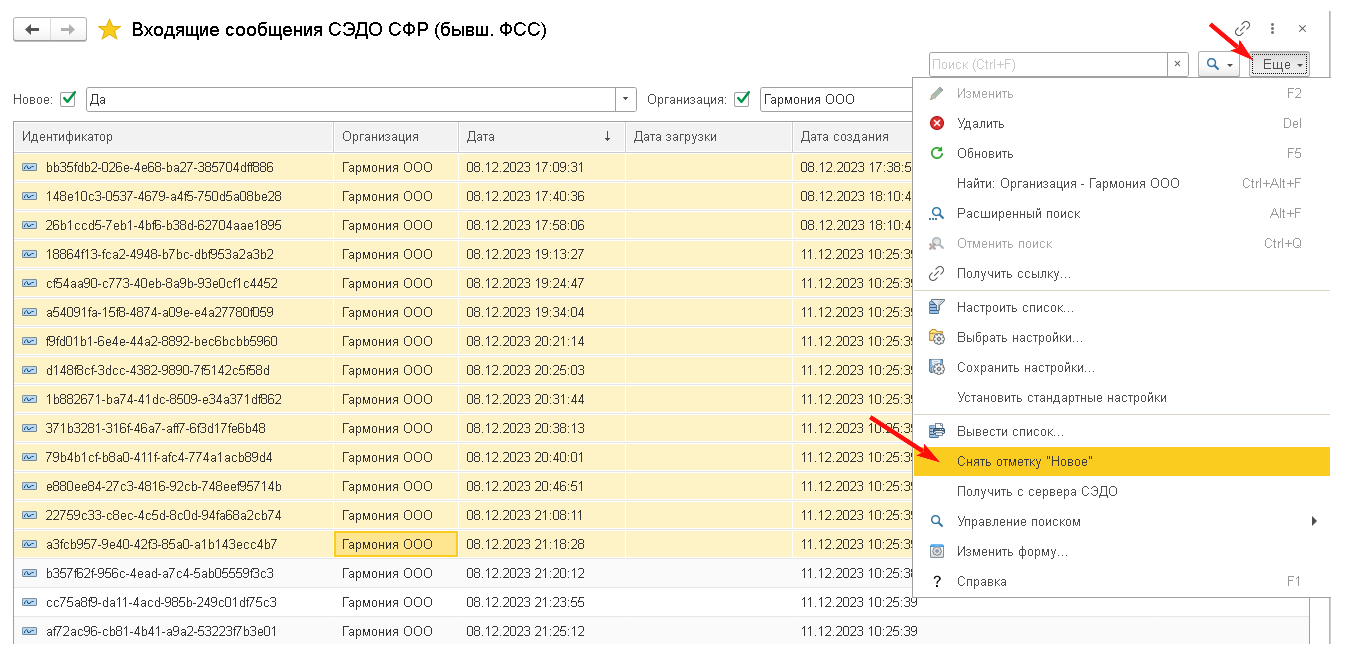Sort by the Дата column header
This screenshot has height=662, width=1347.
pos(541,137)
